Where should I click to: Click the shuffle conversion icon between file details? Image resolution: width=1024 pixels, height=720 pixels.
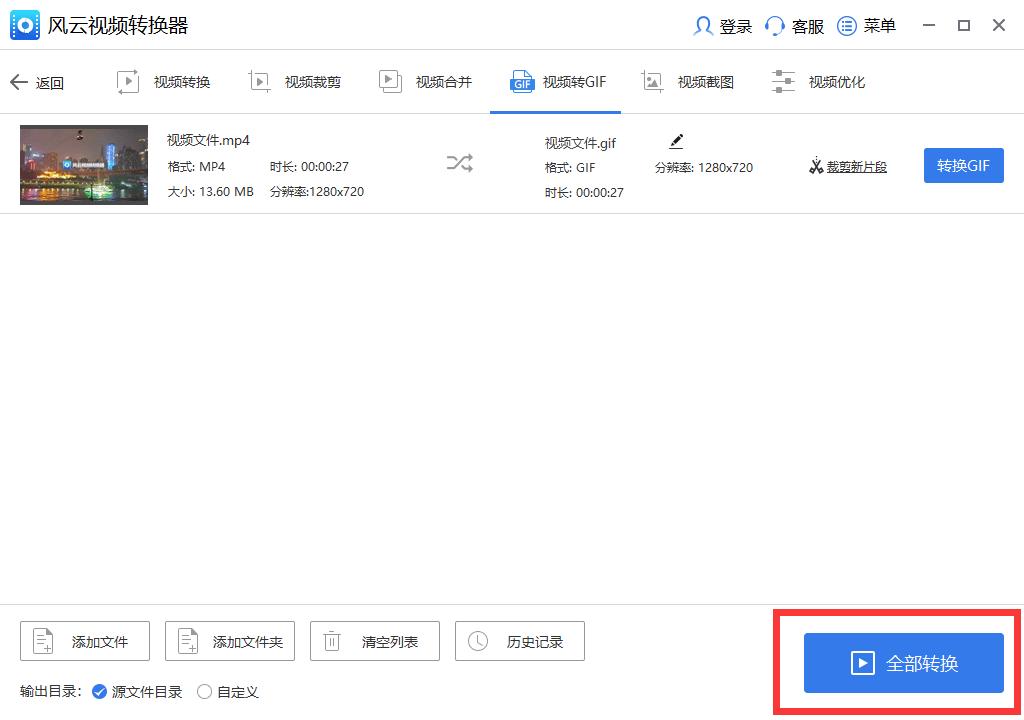pyautogui.click(x=459, y=163)
